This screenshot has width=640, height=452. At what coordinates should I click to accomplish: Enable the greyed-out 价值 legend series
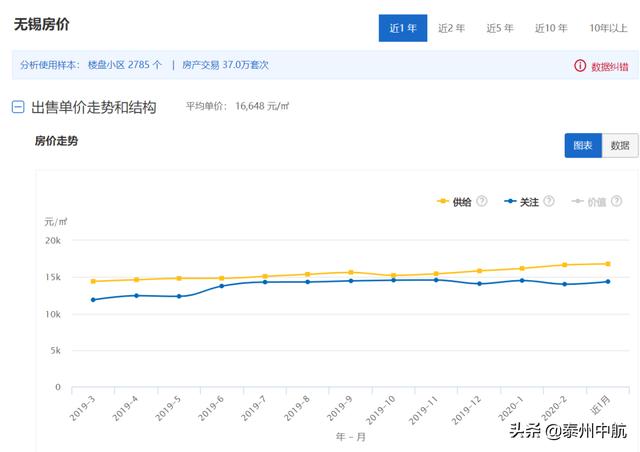tap(589, 202)
